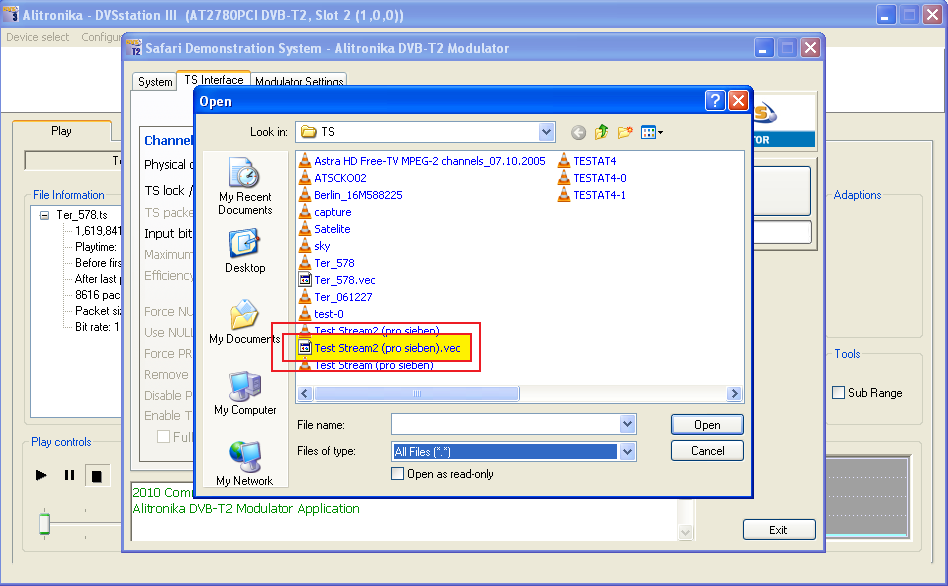Select the Test Stream2 (pro sieben).vec icon

click(x=305, y=348)
